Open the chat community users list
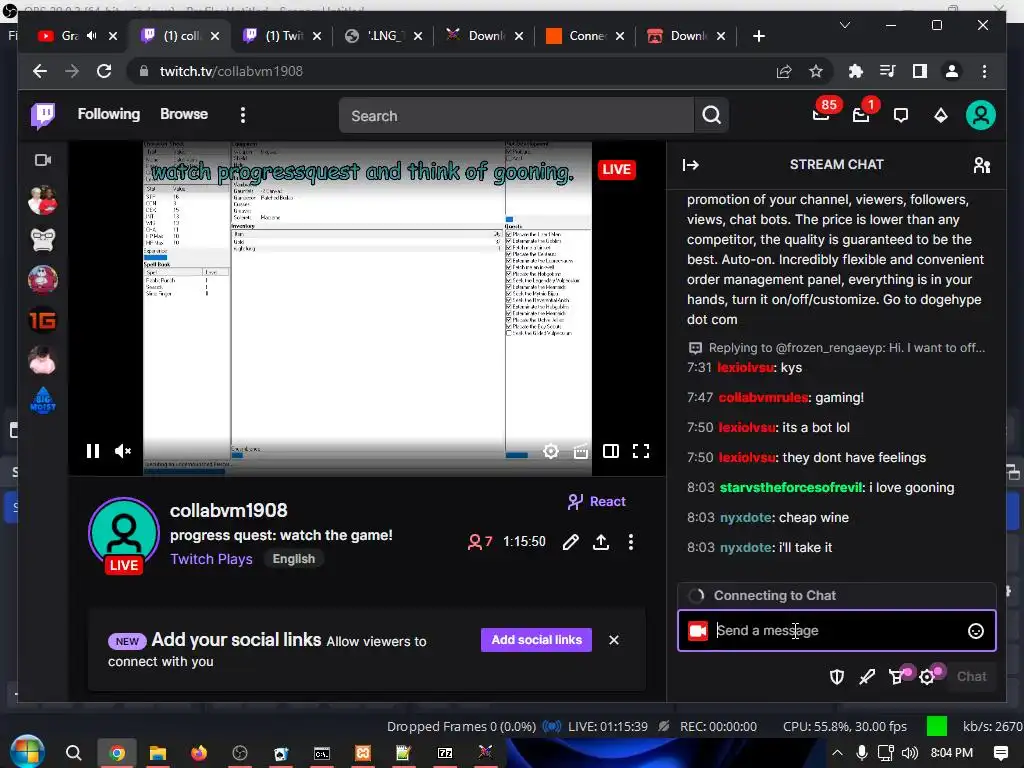The width and height of the screenshot is (1024, 768). (982, 165)
